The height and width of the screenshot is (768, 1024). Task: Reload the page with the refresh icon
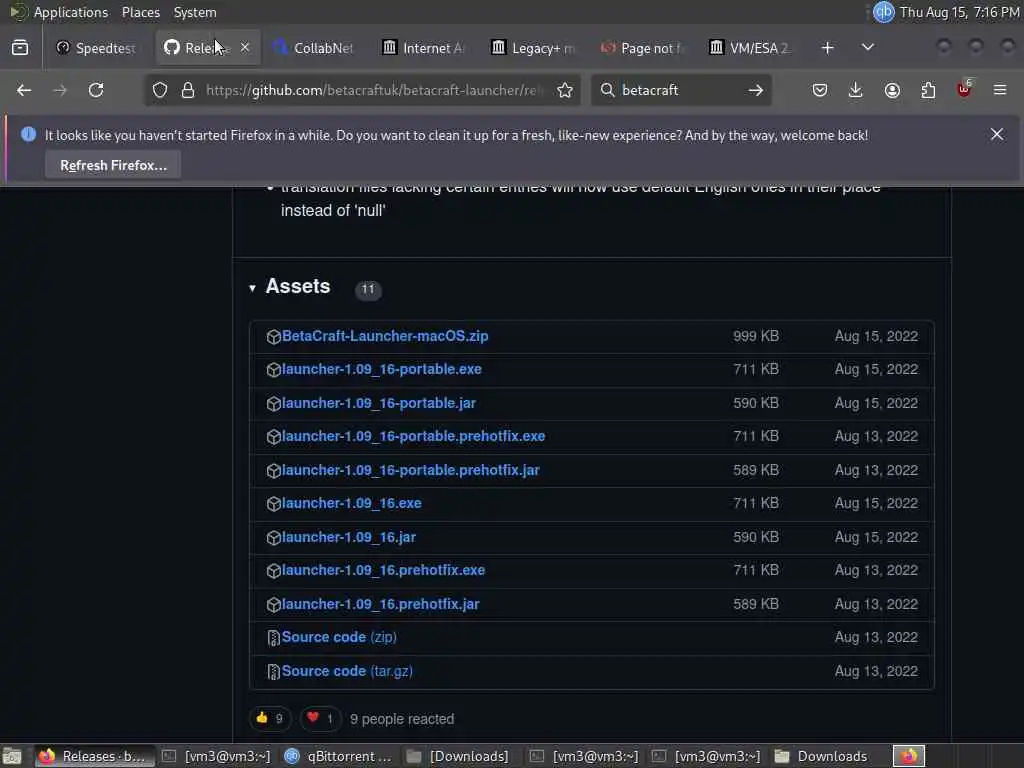96,90
